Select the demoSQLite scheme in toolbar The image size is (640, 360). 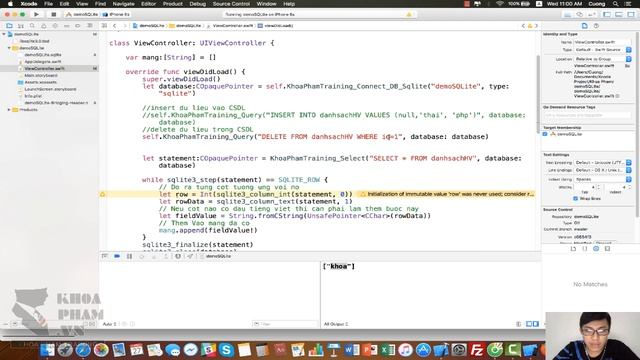coord(82,14)
